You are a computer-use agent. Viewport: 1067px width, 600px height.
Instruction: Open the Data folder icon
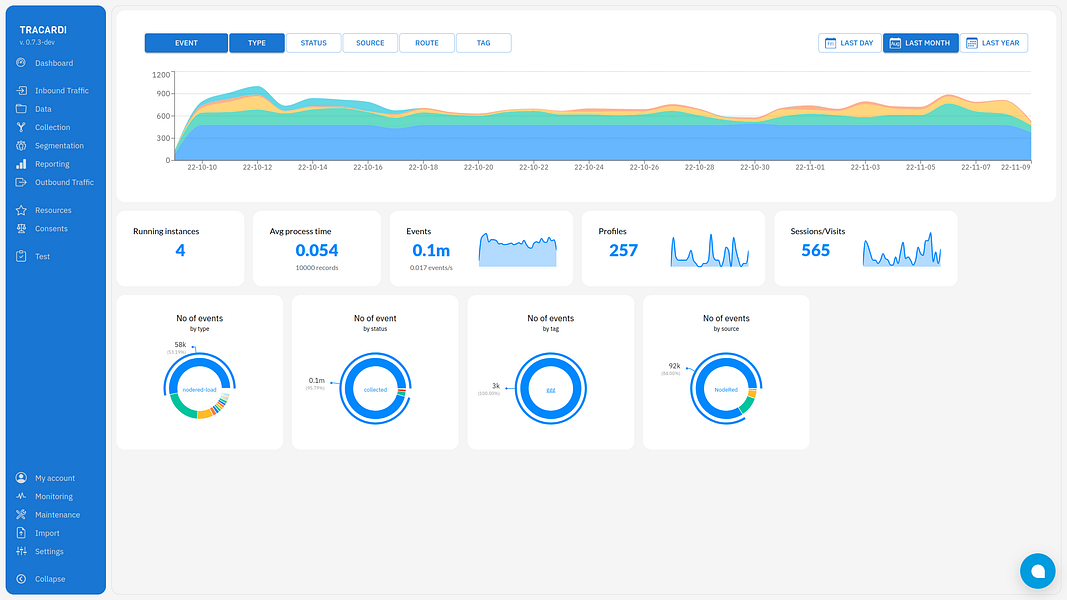click(21, 108)
